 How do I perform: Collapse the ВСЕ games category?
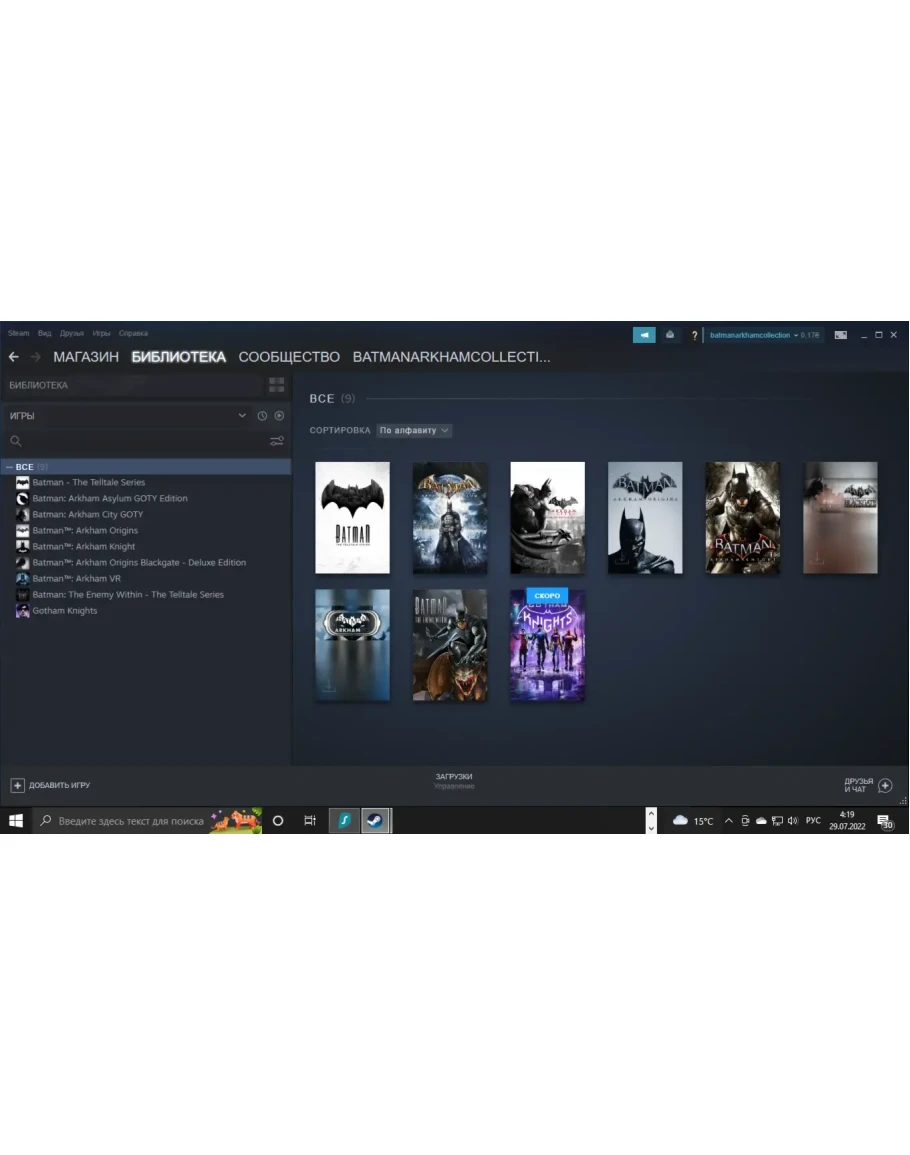[9, 467]
